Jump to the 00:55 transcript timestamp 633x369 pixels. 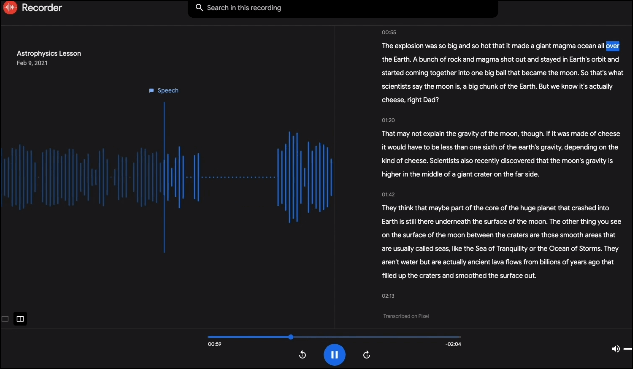pos(389,32)
